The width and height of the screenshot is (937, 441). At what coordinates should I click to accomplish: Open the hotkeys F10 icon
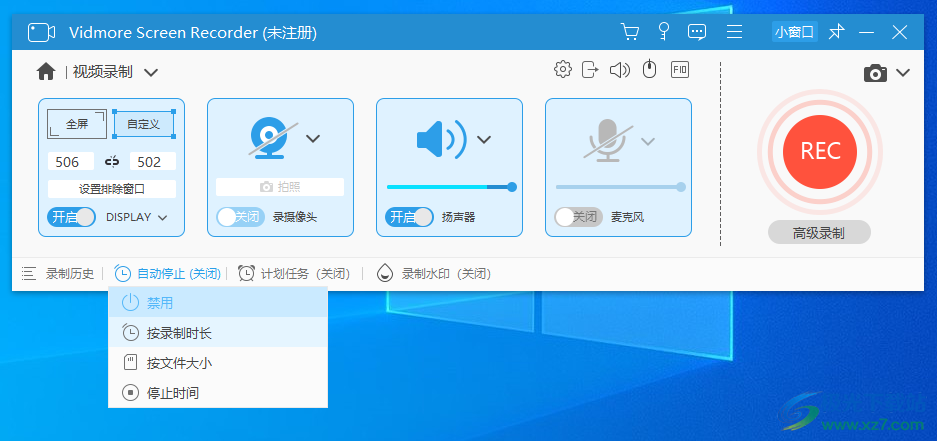coord(680,69)
